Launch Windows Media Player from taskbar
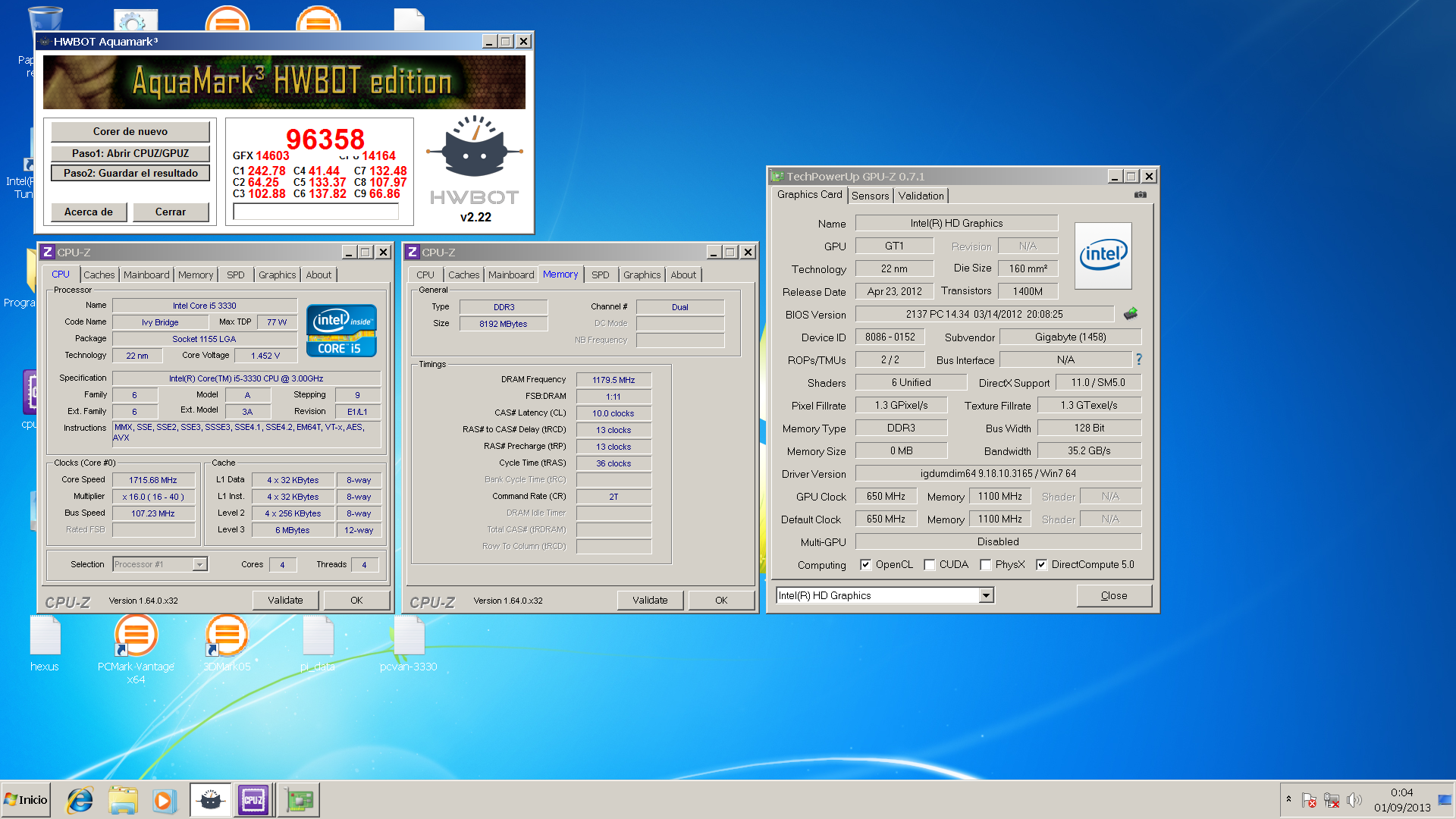The width and height of the screenshot is (1456, 819). pos(164,800)
